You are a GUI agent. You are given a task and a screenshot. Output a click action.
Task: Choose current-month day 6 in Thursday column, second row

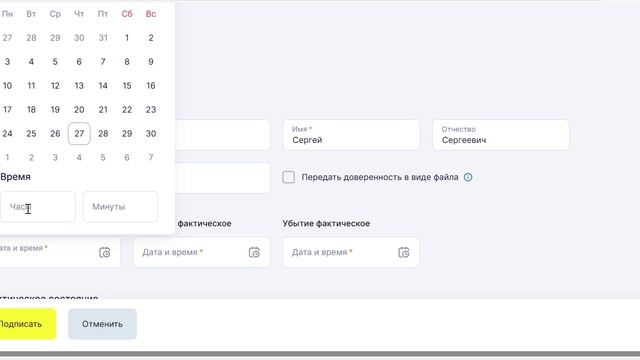(79, 62)
